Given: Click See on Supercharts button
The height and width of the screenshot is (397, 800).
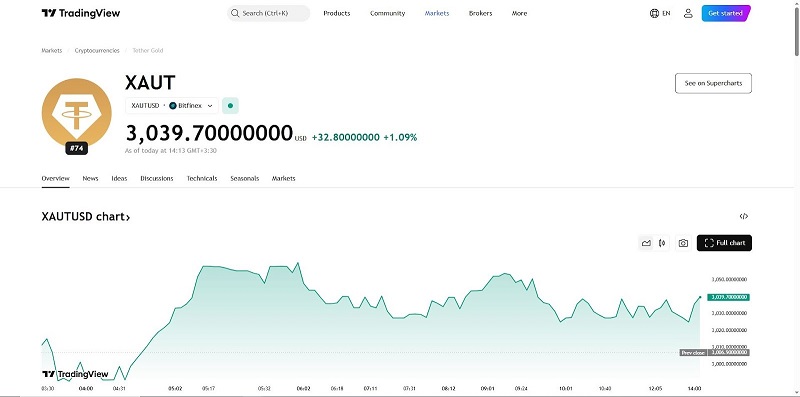Looking at the screenshot, I should pos(713,83).
